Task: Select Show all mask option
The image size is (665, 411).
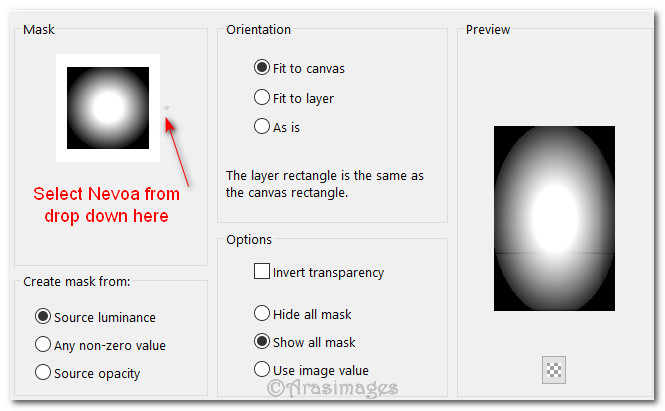Action: [262, 341]
